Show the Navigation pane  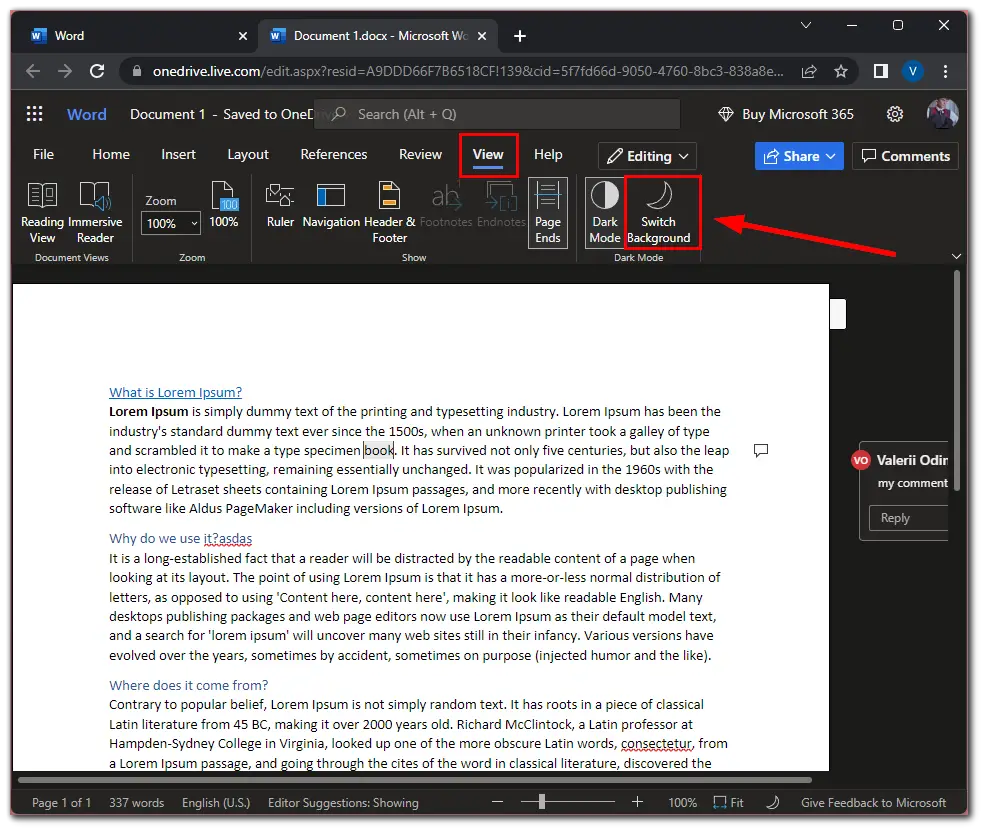[331, 206]
